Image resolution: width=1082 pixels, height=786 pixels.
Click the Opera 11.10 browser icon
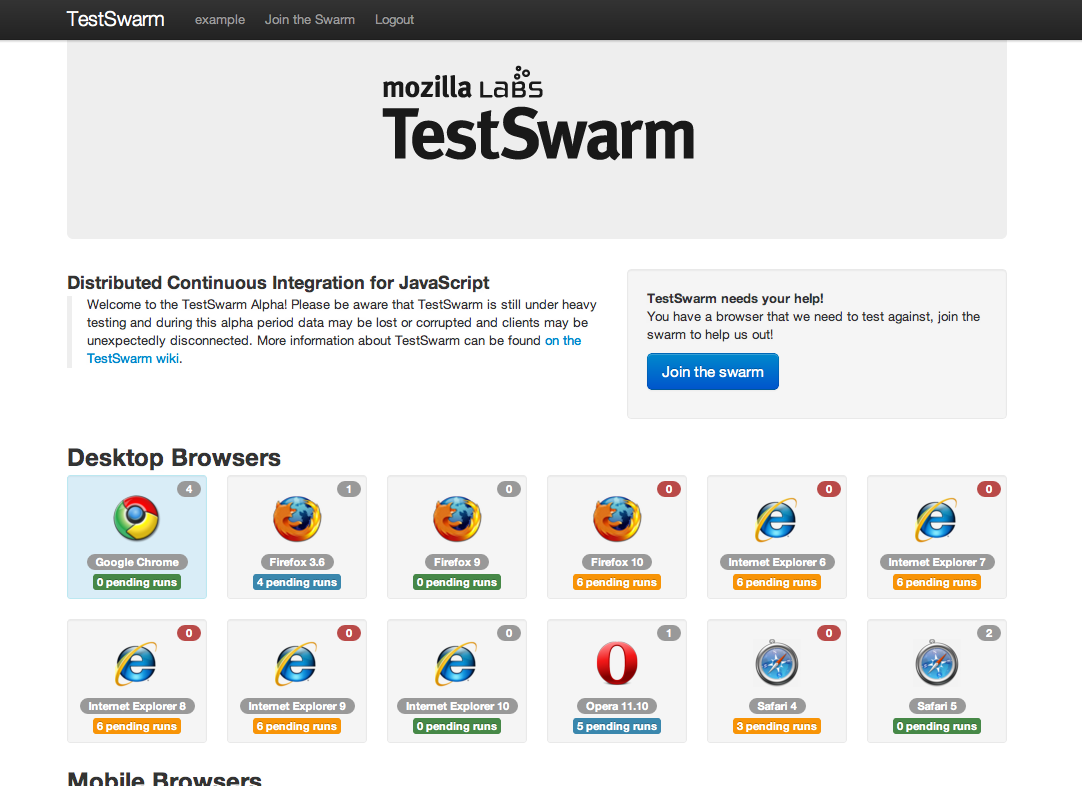point(617,663)
